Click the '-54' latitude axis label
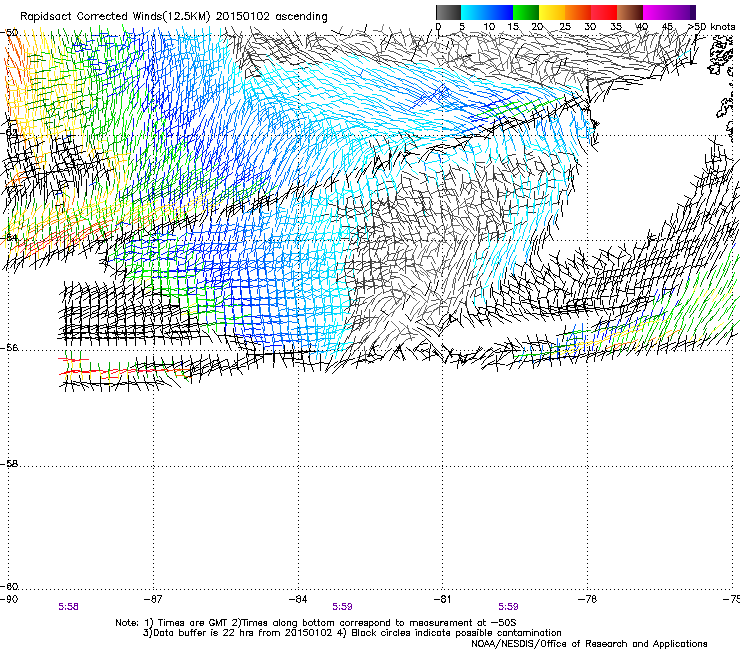740x650 pixels. pos(9,238)
